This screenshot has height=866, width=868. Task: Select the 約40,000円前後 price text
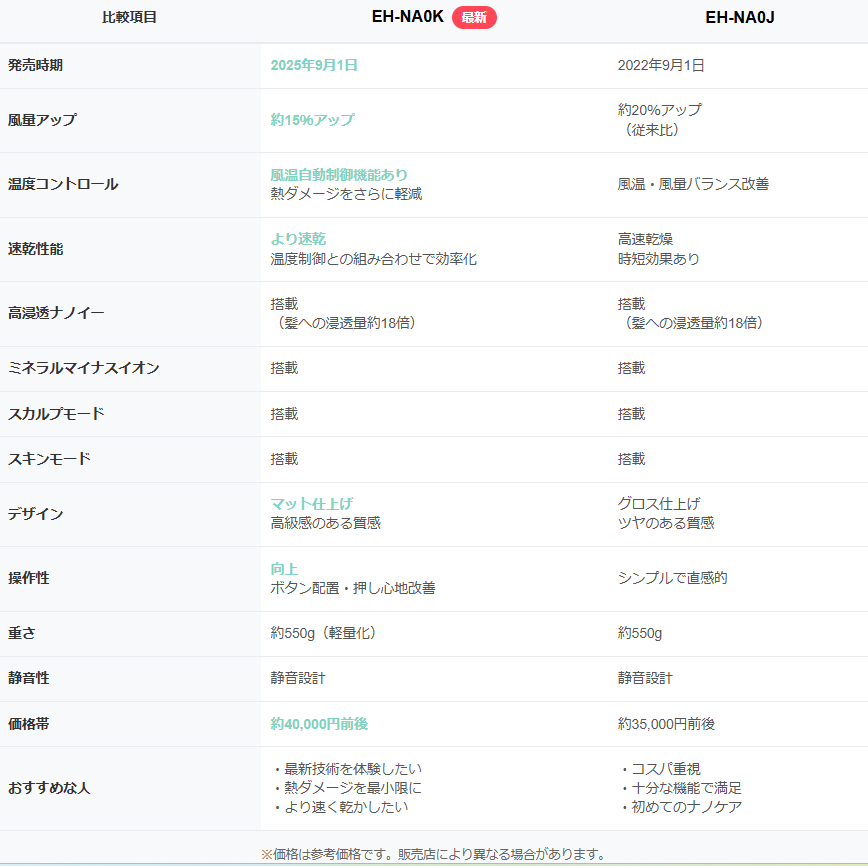pyautogui.click(x=326, y=723)
